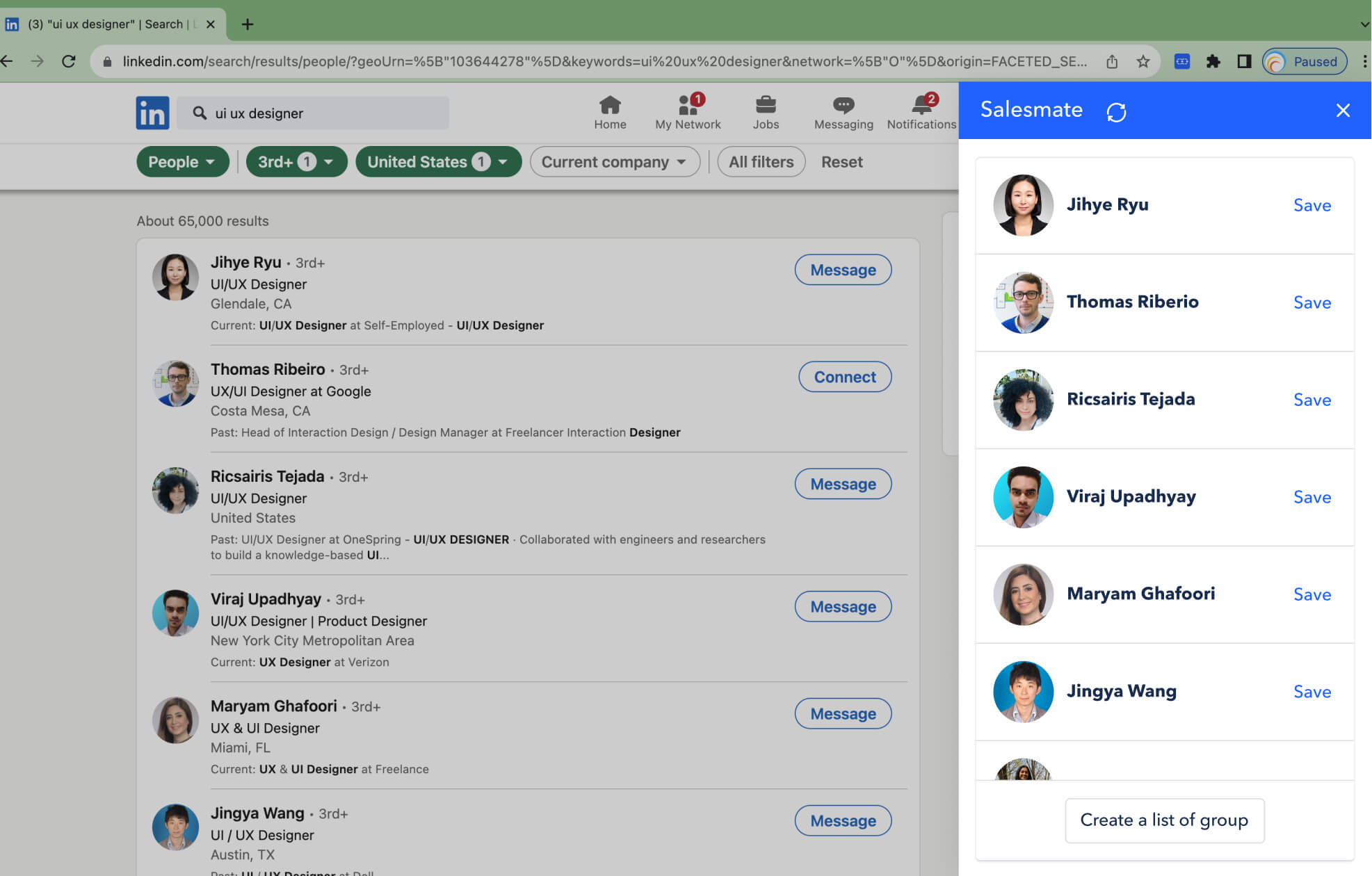
Task: Save Ricsairis Tejada in Salesmate
Action: pos(1312,400)
